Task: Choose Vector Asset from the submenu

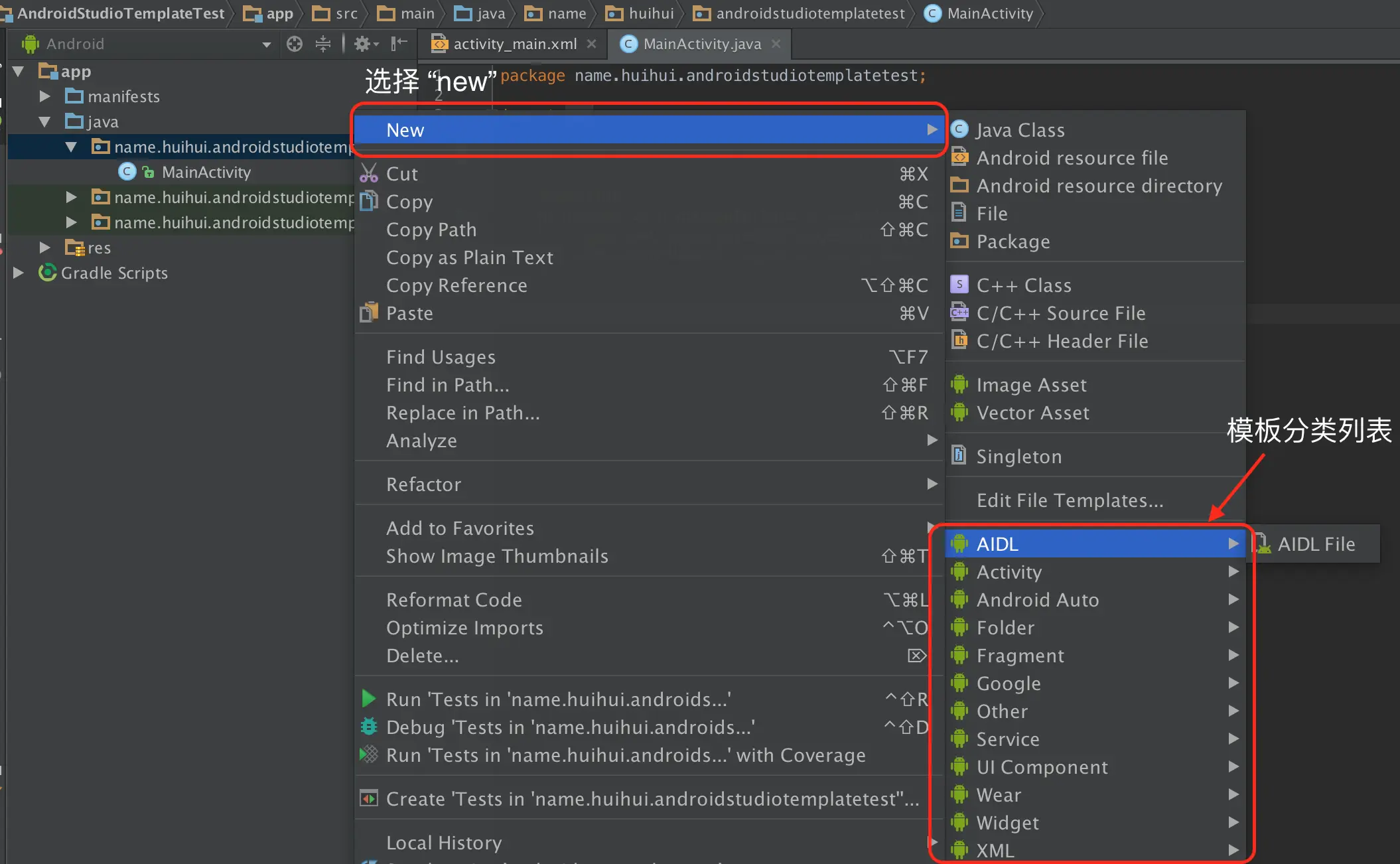Action: 1032,413
